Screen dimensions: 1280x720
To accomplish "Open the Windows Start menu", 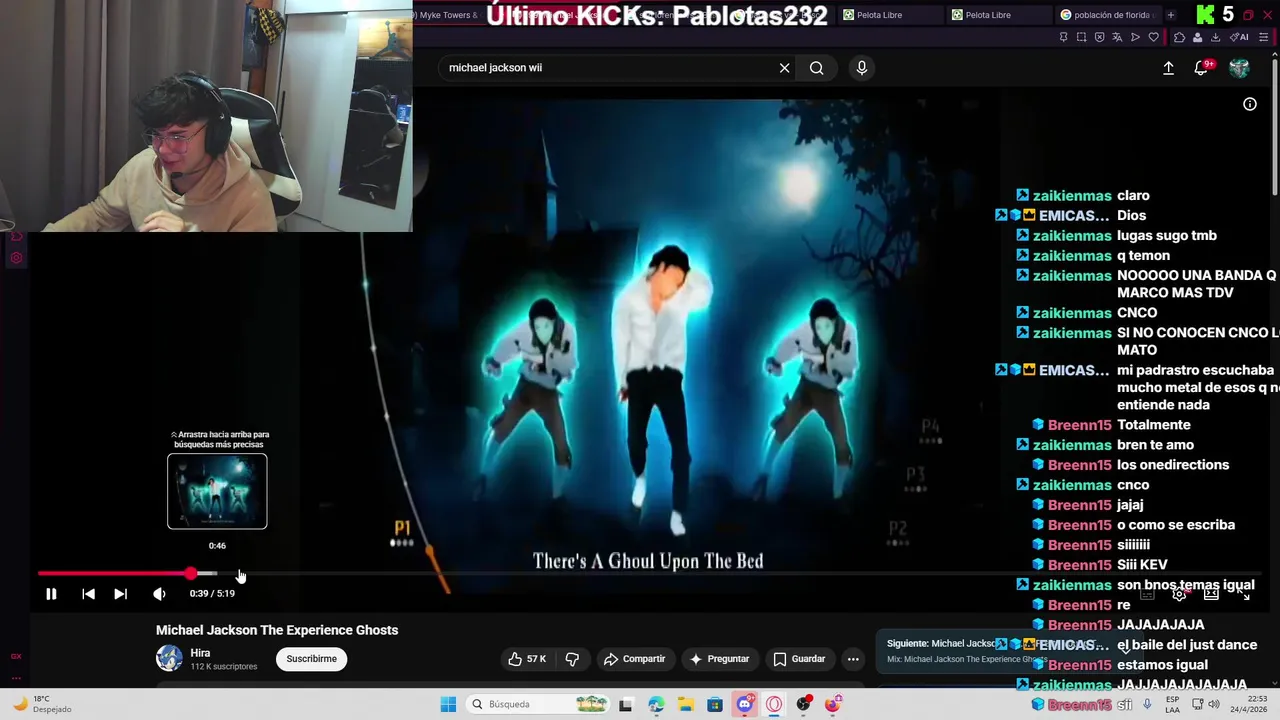I will [x=448, y=704].
